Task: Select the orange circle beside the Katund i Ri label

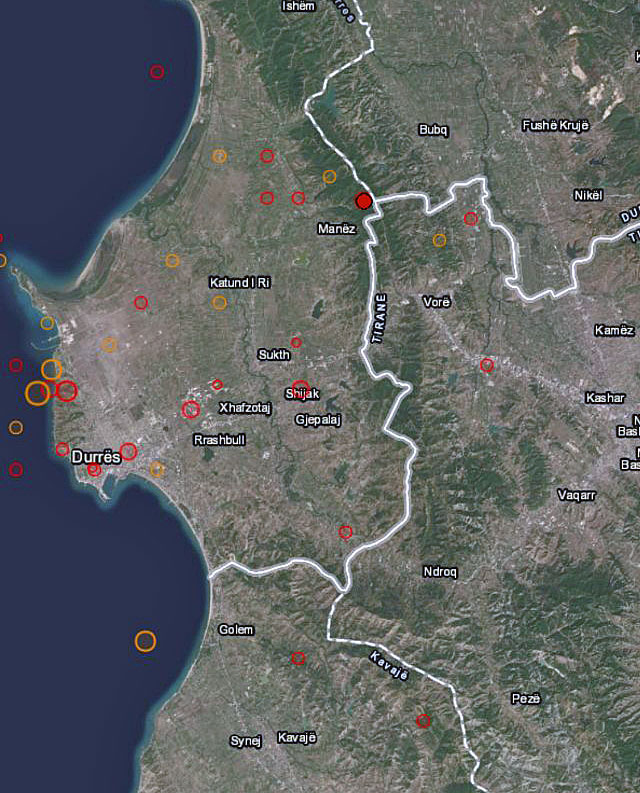Action: (219, 302)
